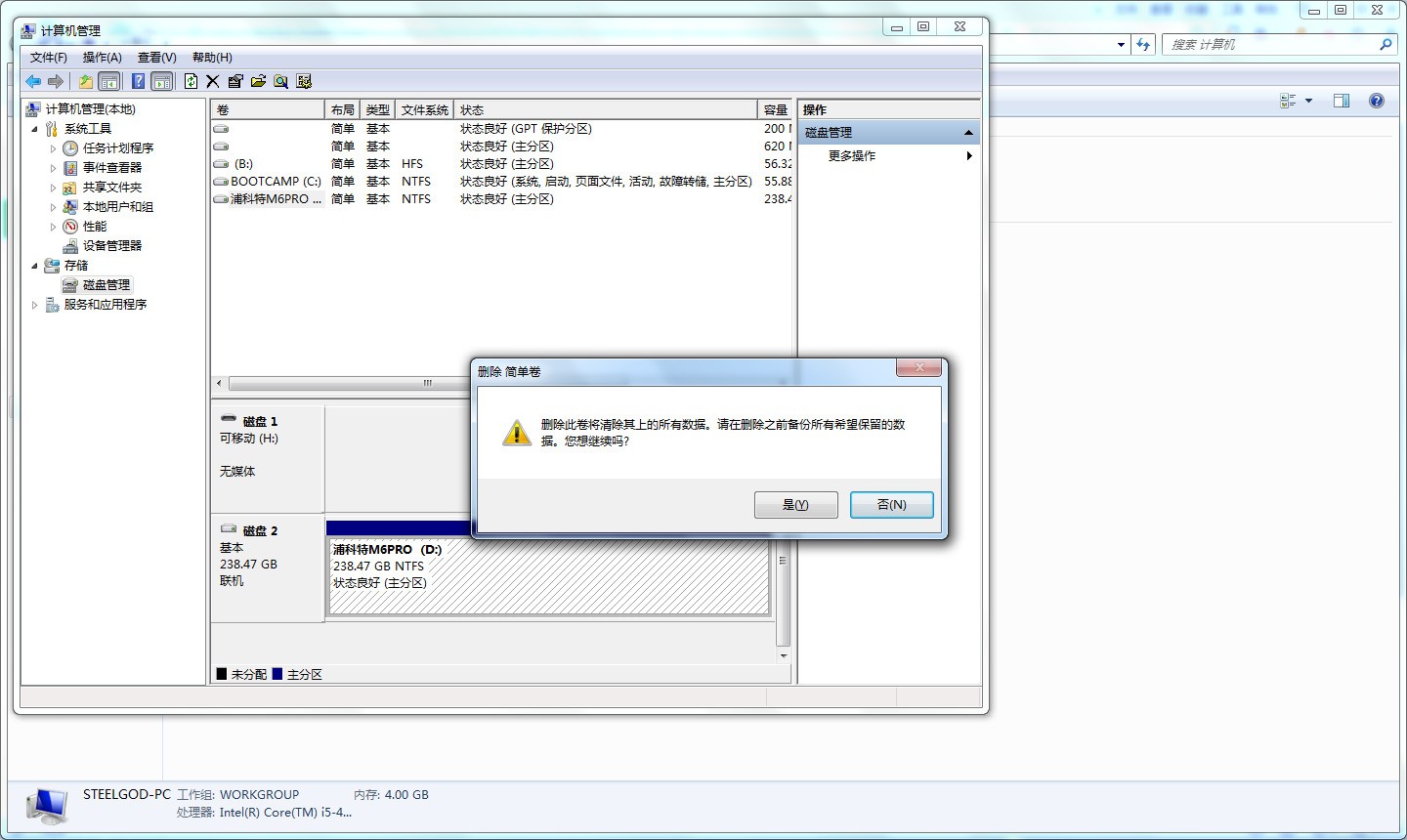Select 任务计划程序 in the tree
The image size is (1407, 840).
click(118, 148)
